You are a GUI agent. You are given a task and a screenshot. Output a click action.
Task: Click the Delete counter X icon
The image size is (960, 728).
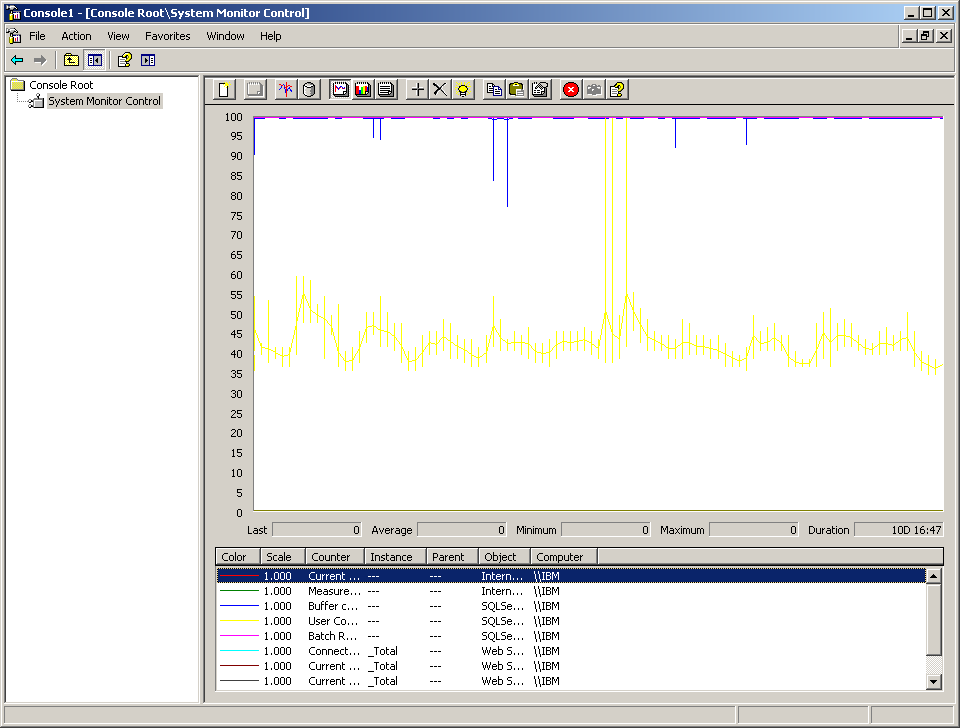point(440,90)
